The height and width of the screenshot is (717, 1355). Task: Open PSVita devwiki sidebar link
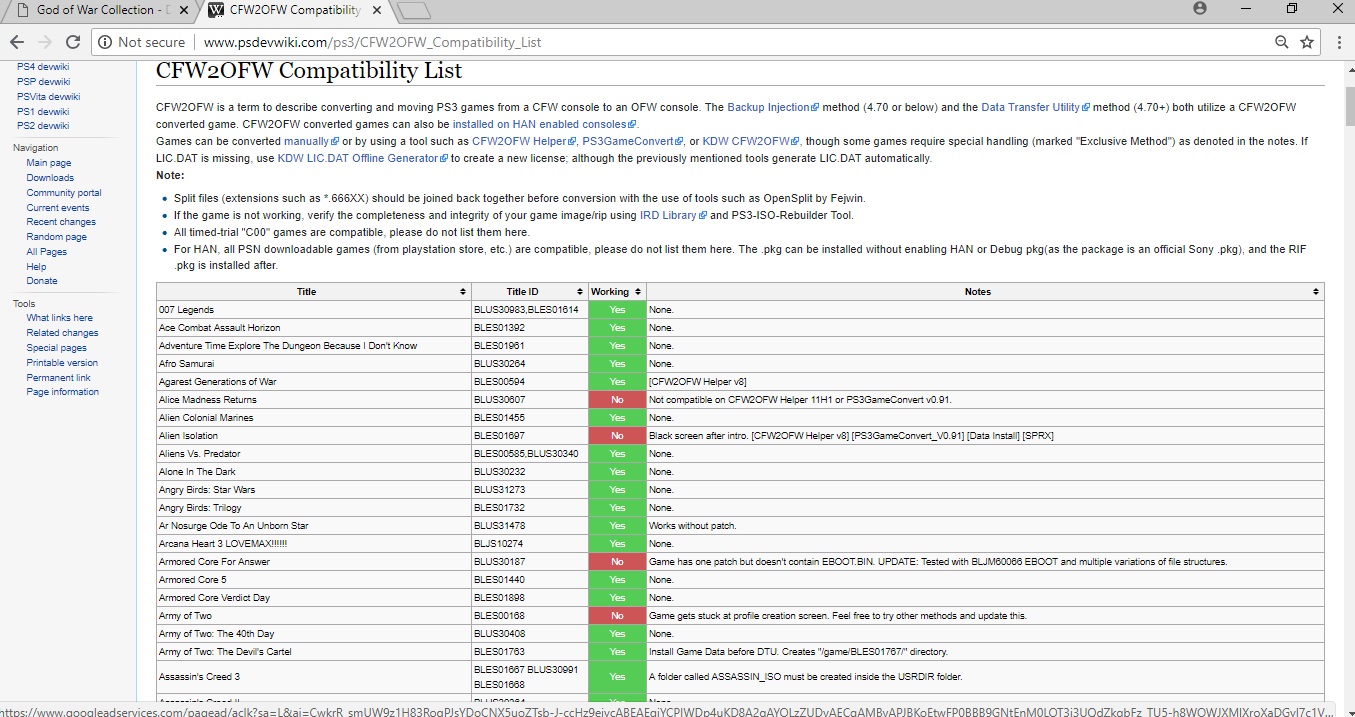point(48,97)
